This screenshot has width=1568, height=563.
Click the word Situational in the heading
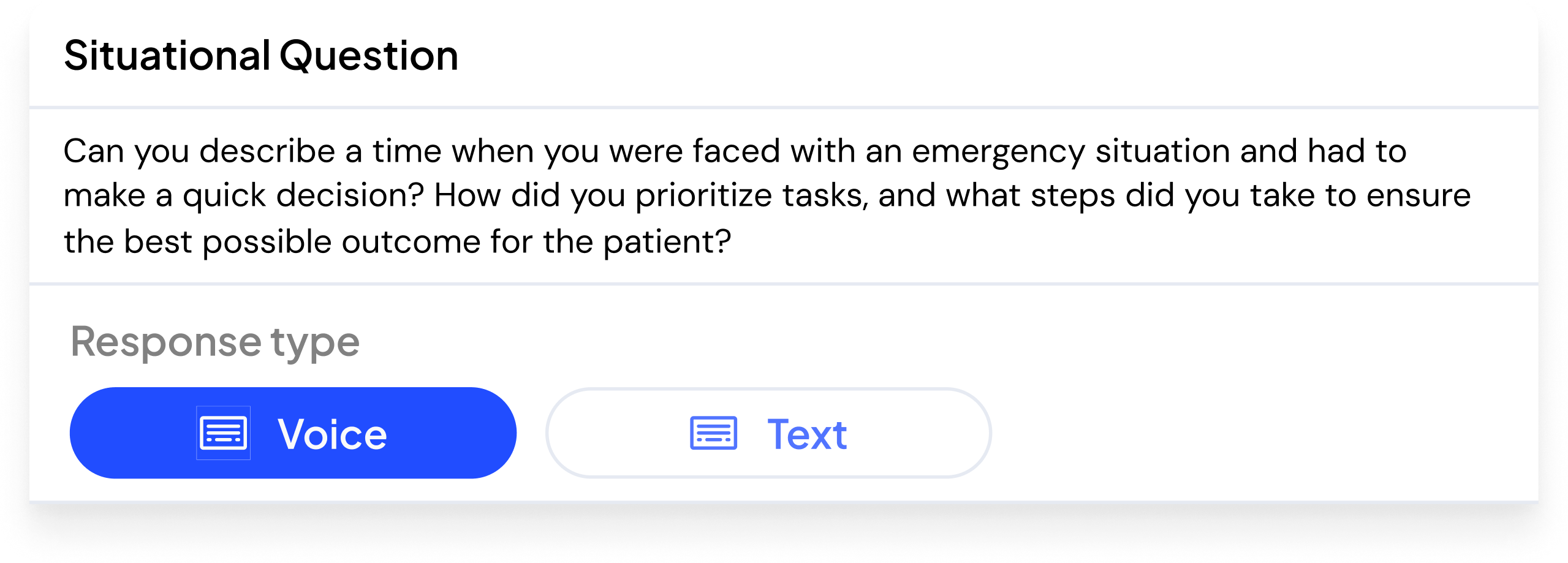coord(167,55)
